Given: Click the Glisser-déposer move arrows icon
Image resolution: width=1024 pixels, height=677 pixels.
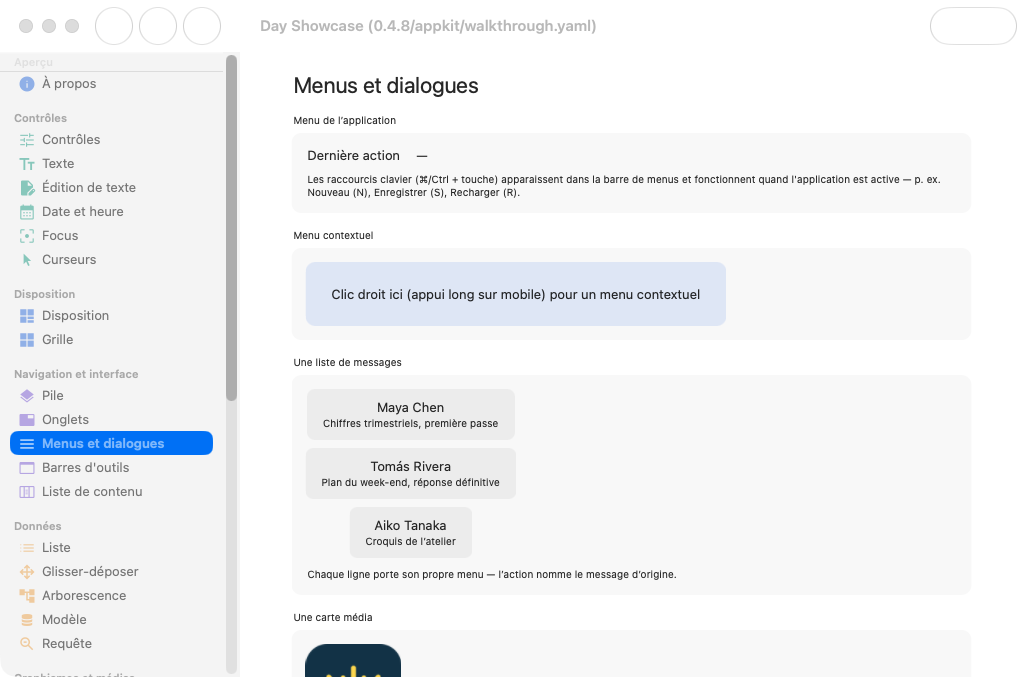Looking at the screenshot, I should coord(27,572).
